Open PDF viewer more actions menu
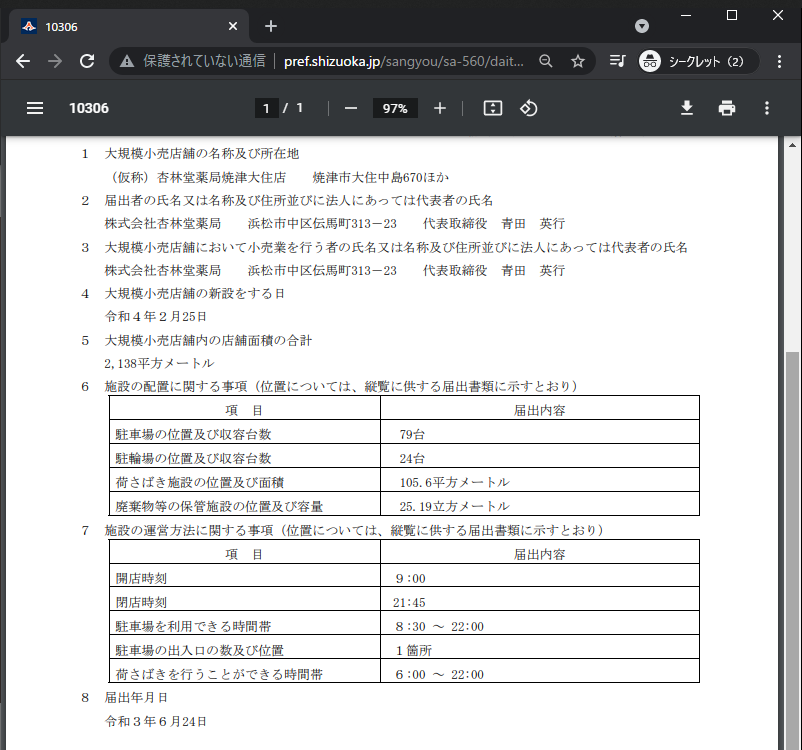 point(767,108)
